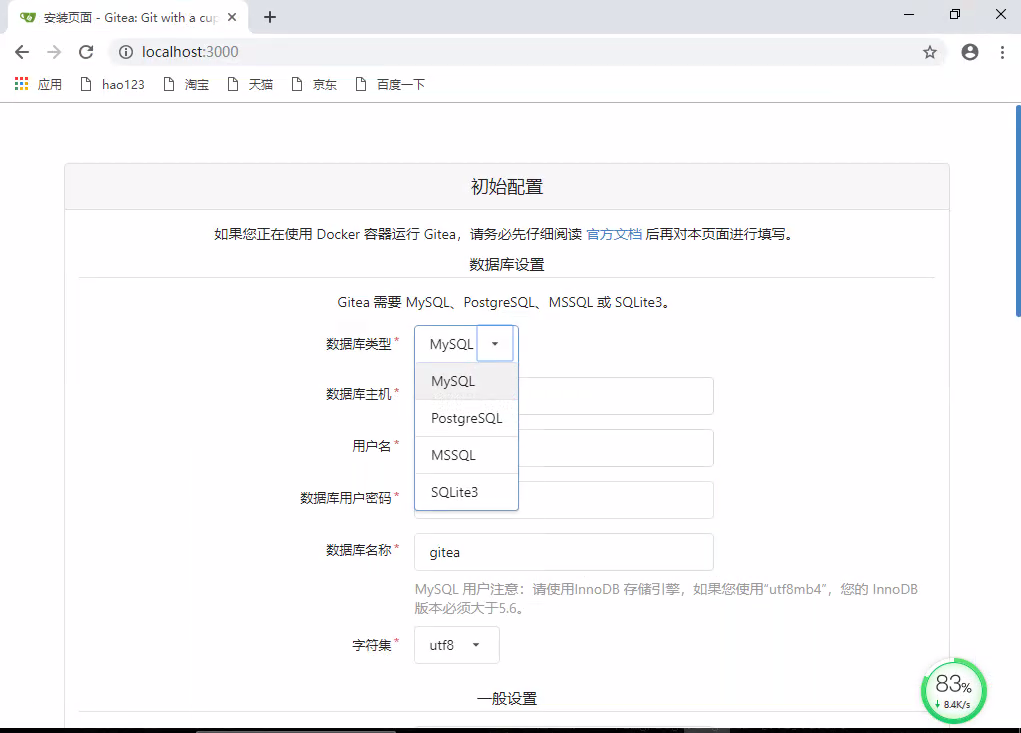Image resolution: width=1021 pixels, height=733 pixels.
Task: Open a new browser tab
Action: [270, 18]
